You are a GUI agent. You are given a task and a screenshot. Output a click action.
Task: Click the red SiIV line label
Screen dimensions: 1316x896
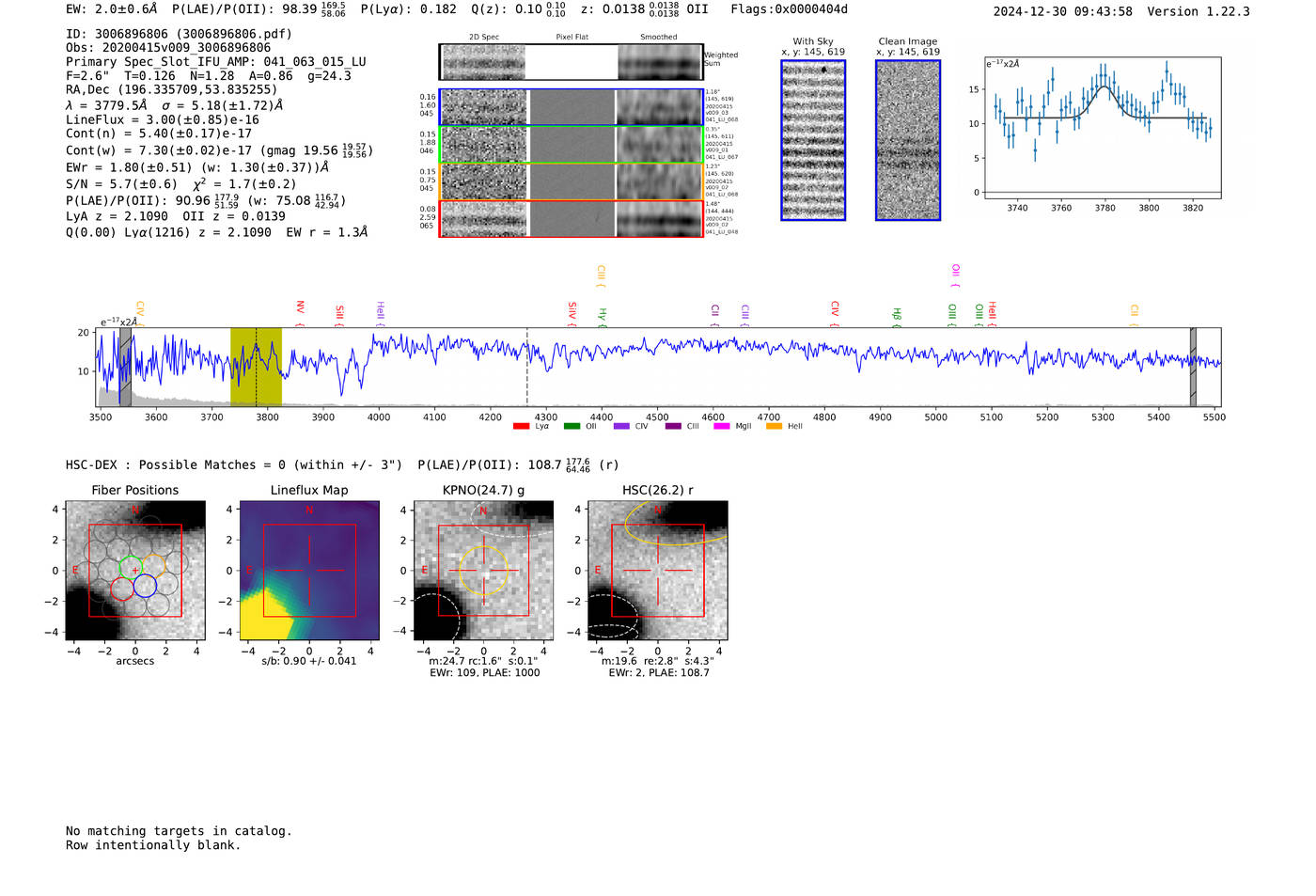coord(572,313)
